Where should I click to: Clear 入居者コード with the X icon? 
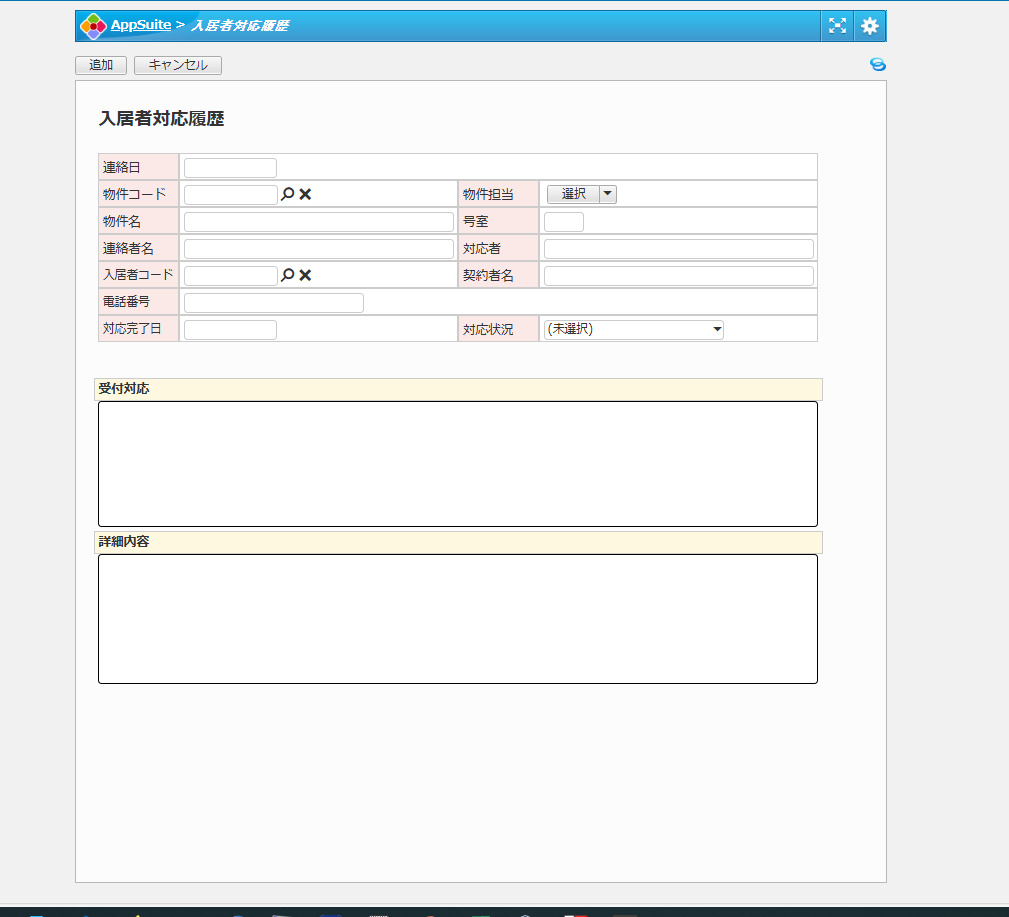point(305,275)
